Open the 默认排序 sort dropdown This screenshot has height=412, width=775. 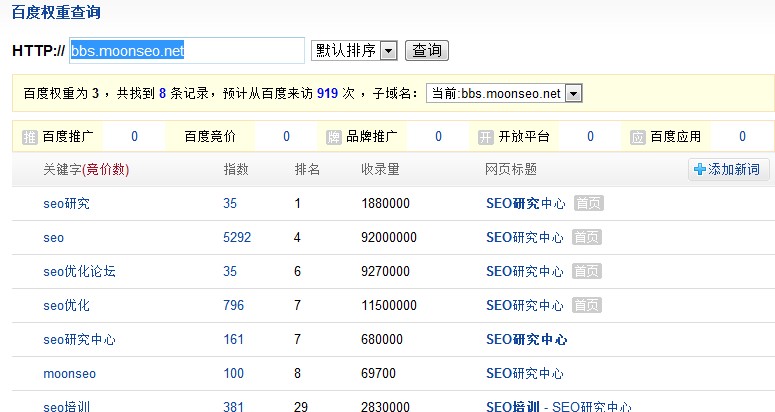(x=355, y=51)
